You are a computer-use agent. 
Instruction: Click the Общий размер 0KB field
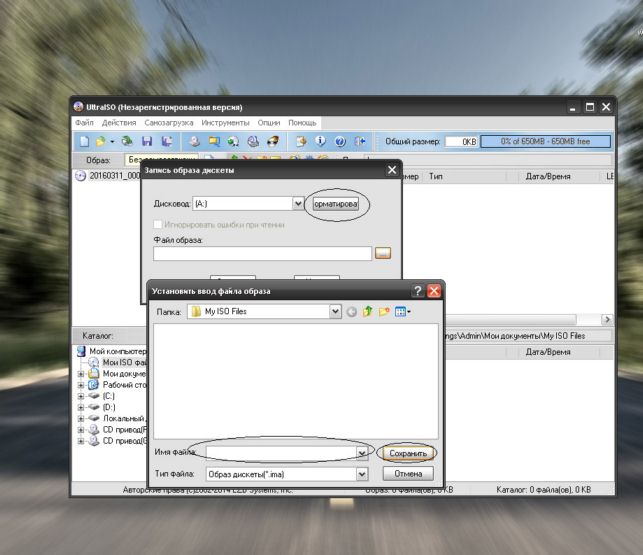(462, 142)
